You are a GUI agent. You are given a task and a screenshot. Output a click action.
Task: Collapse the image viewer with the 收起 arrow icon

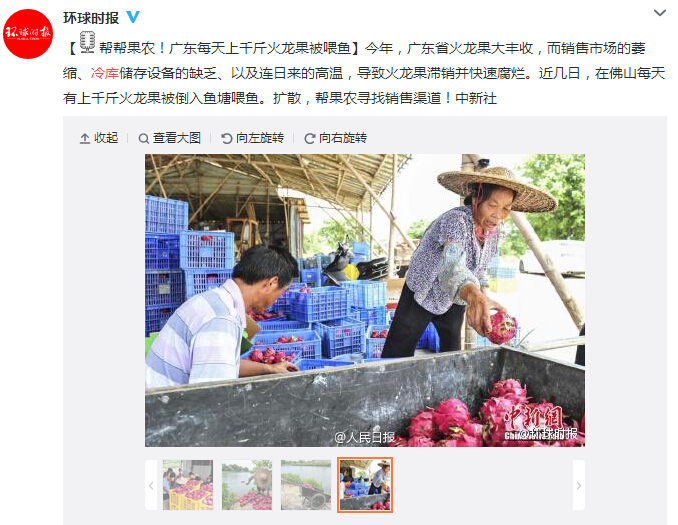pyautogui.click(x=85, y=138)
